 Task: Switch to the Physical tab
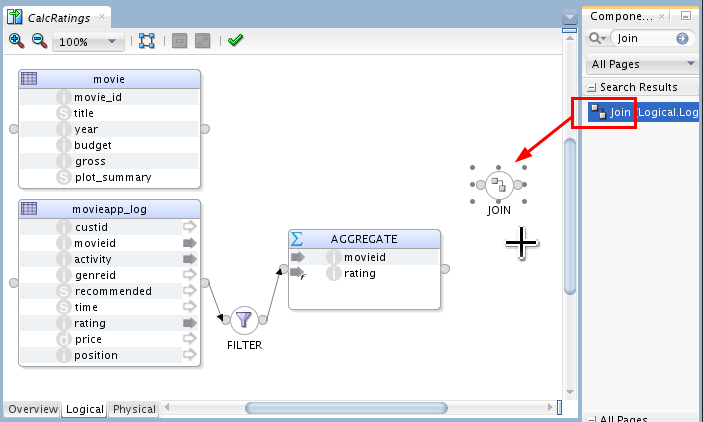point(134,409)
